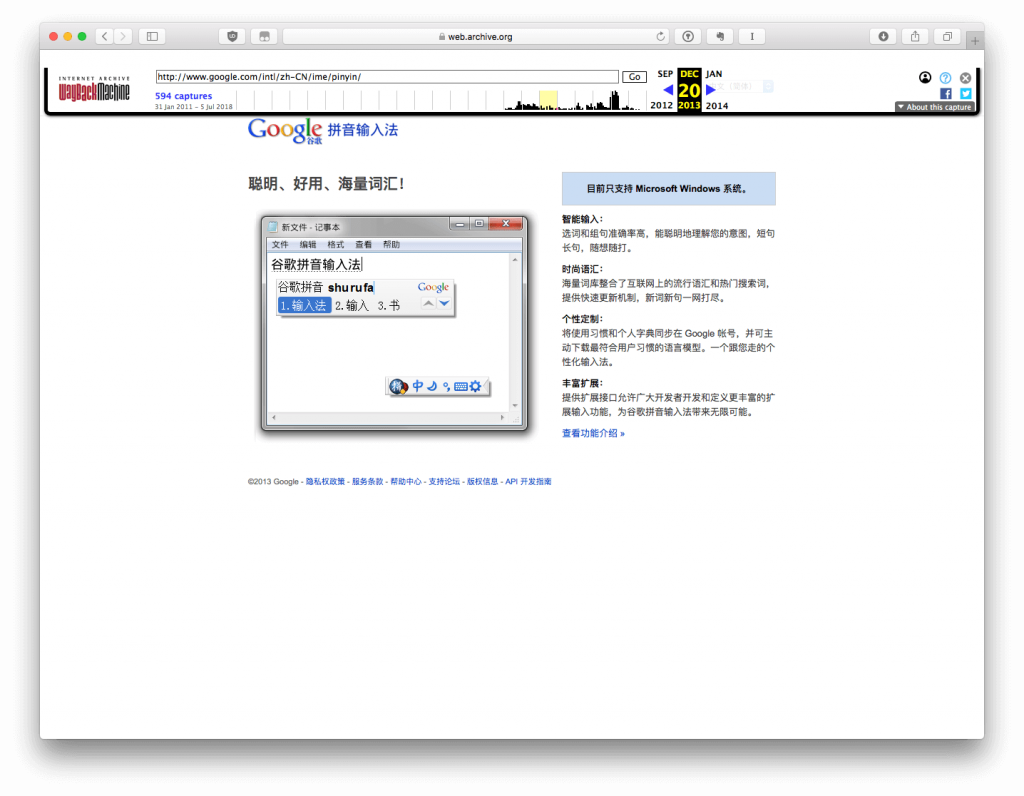The width and height of the screenshot is (1024, 796).
Task: Click the blue next-capture arrow near JAN
Action: [x=710, y=89]
